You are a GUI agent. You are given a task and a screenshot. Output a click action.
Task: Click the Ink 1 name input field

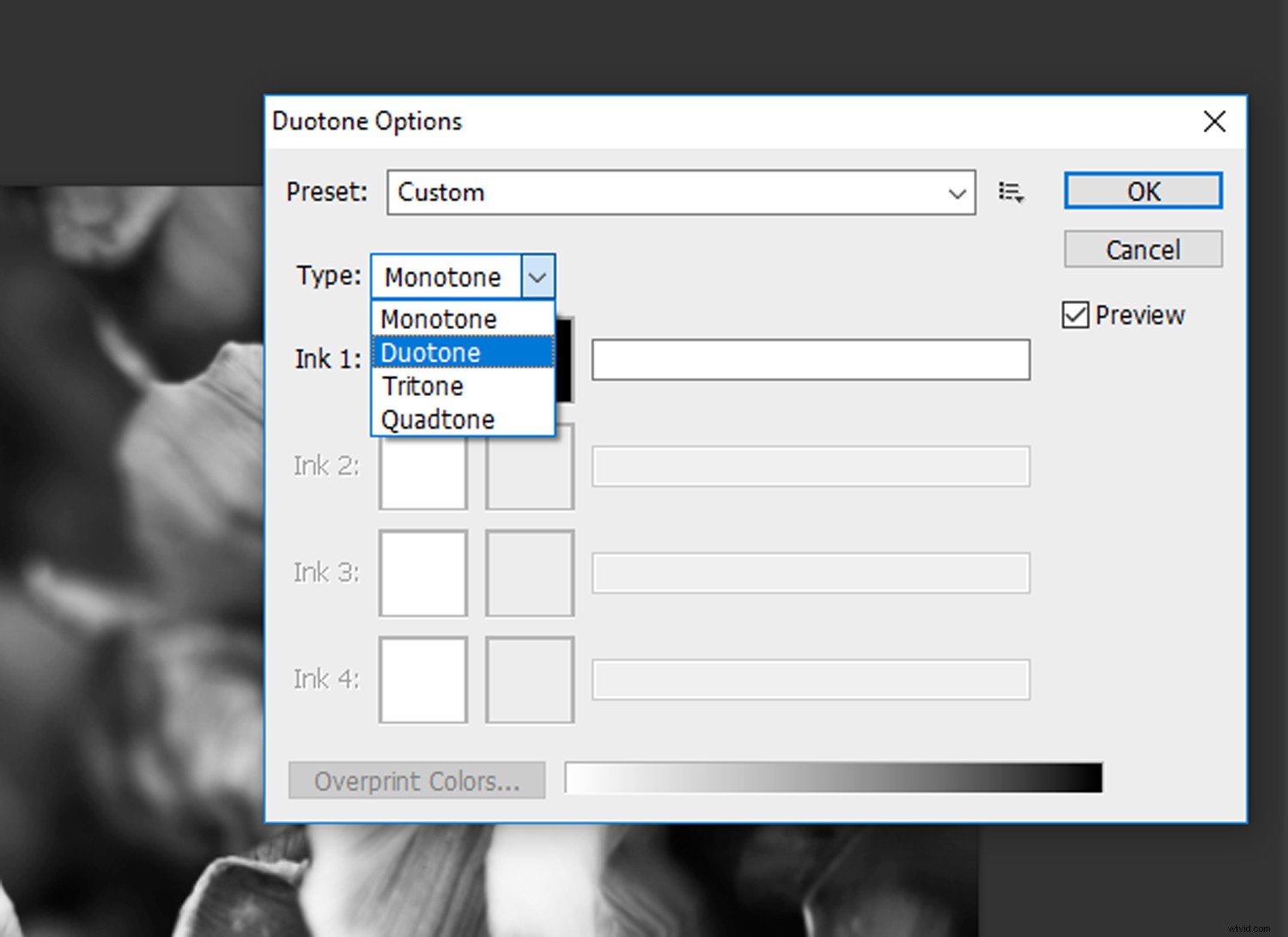click(x=810, y=360)
